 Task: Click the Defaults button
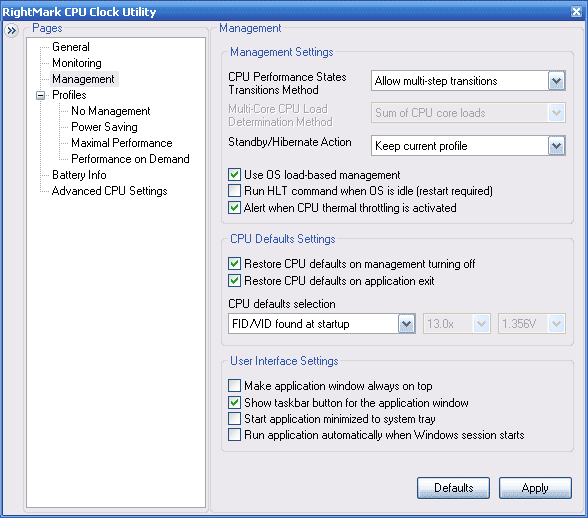[x=453, y=488]
